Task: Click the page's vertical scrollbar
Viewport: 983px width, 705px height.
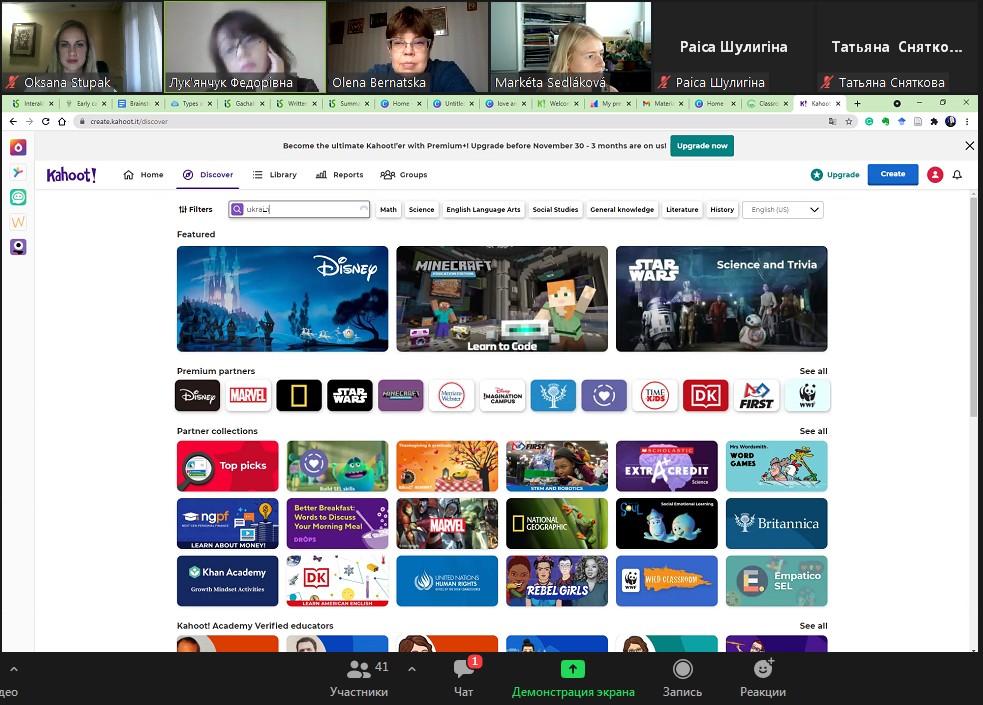Action: (x=975, y=300)
